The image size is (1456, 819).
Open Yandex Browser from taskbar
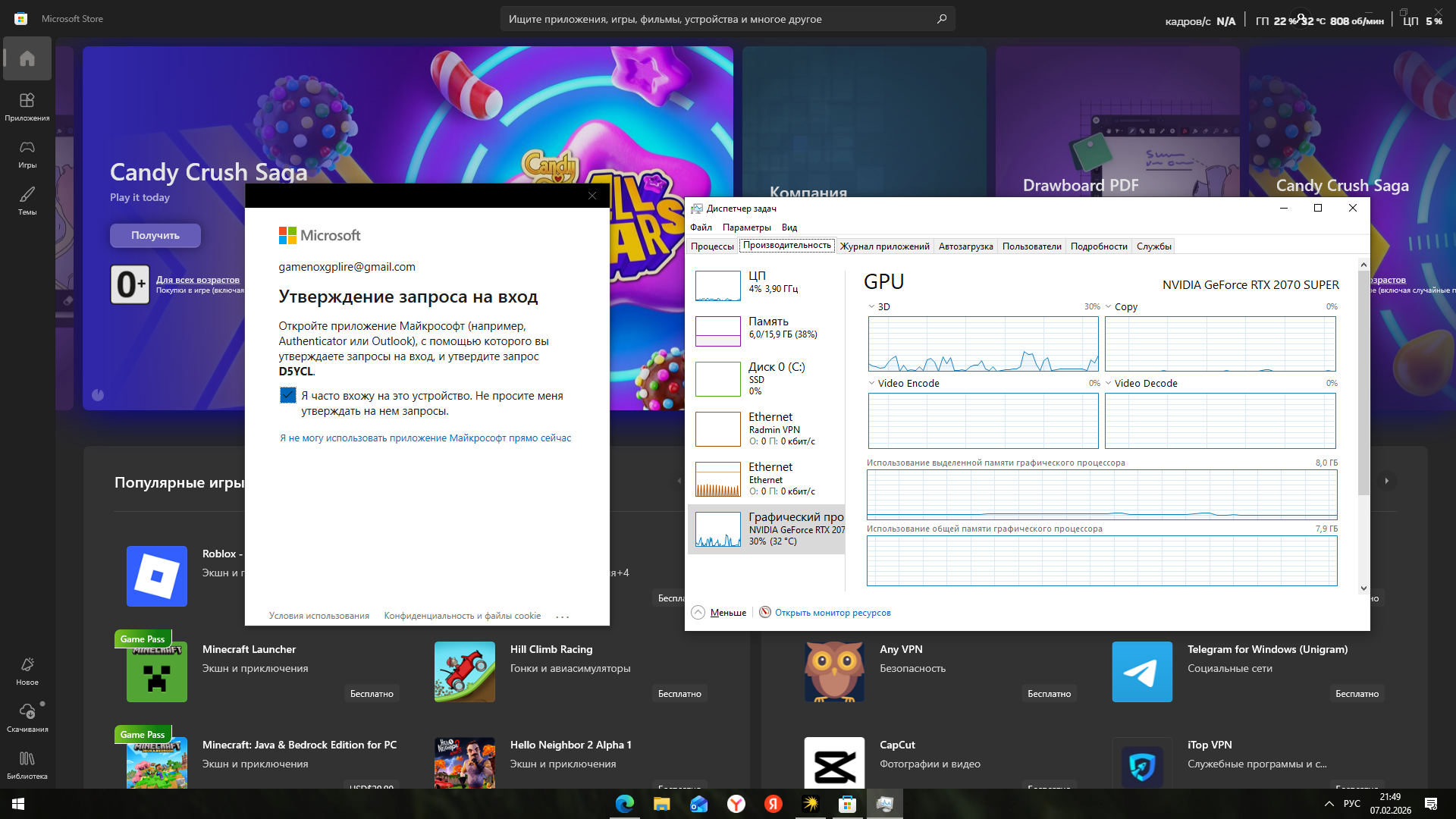tap(736, 804)
